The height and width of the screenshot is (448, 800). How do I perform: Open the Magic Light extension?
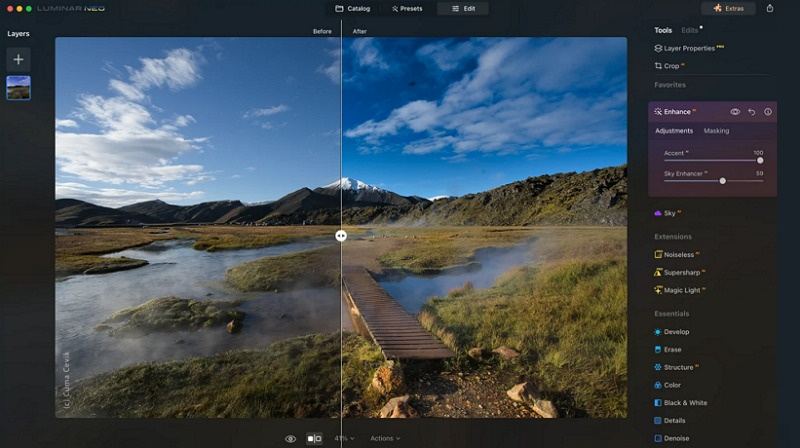(680, 290)
